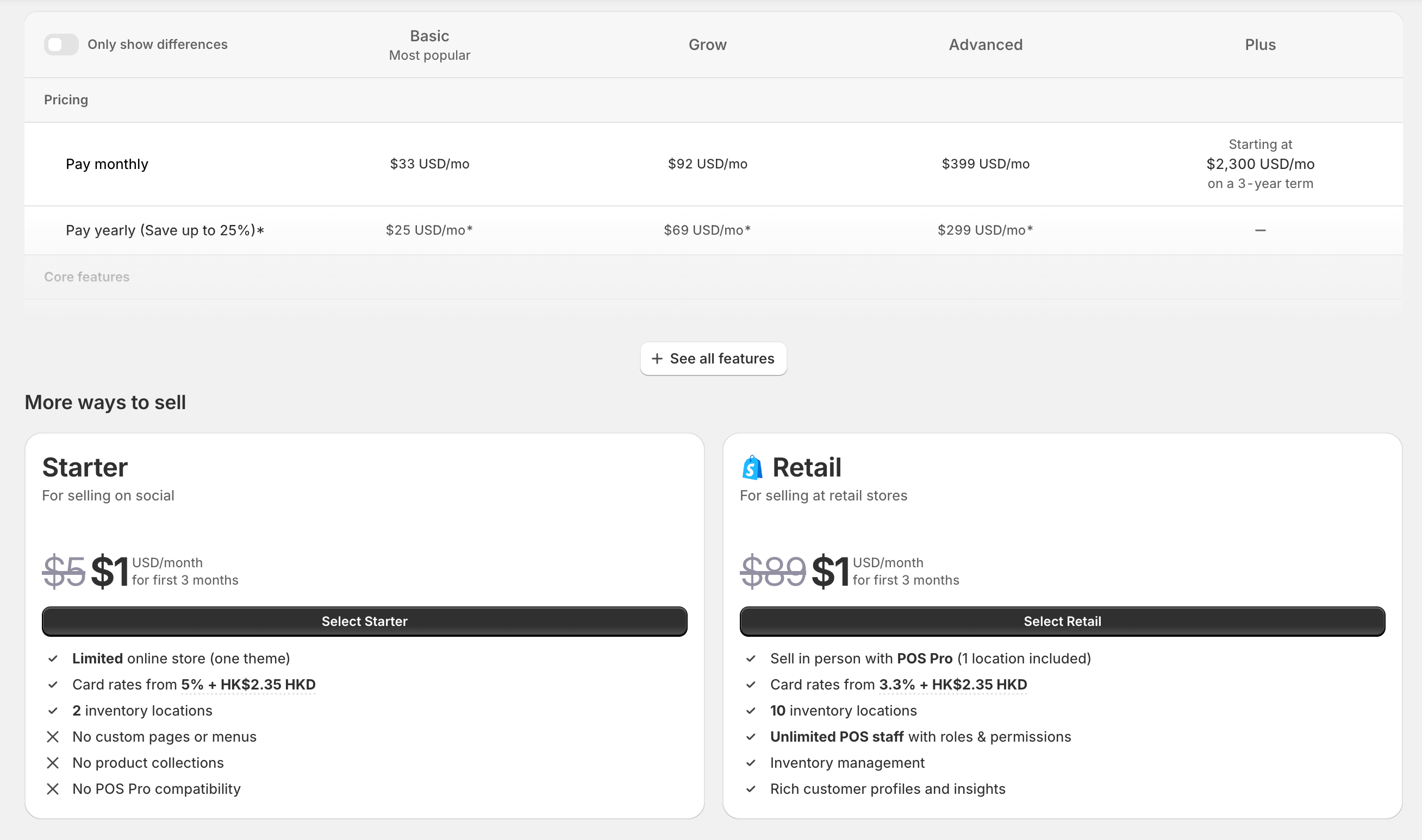Click the Select Retail button

point(1062,621)
